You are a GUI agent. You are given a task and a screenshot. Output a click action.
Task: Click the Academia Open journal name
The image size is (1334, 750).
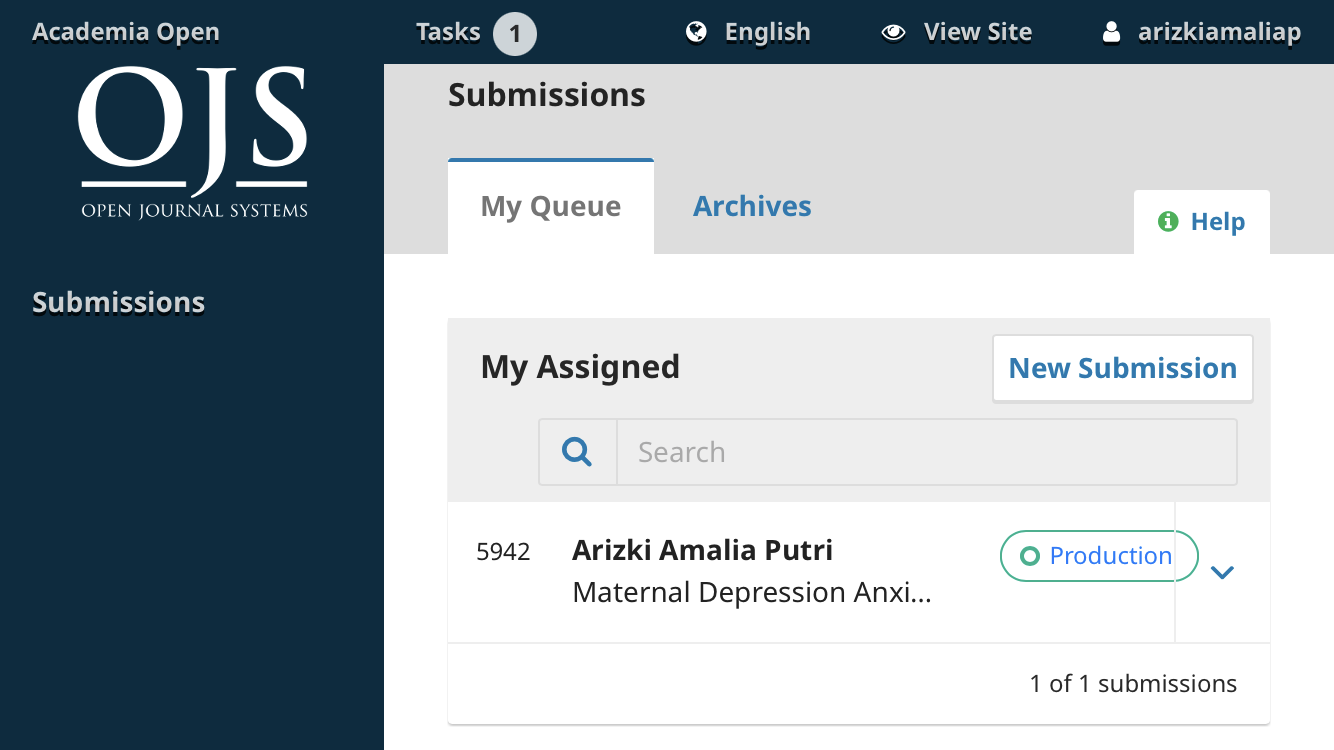click(x=126, y=32)
